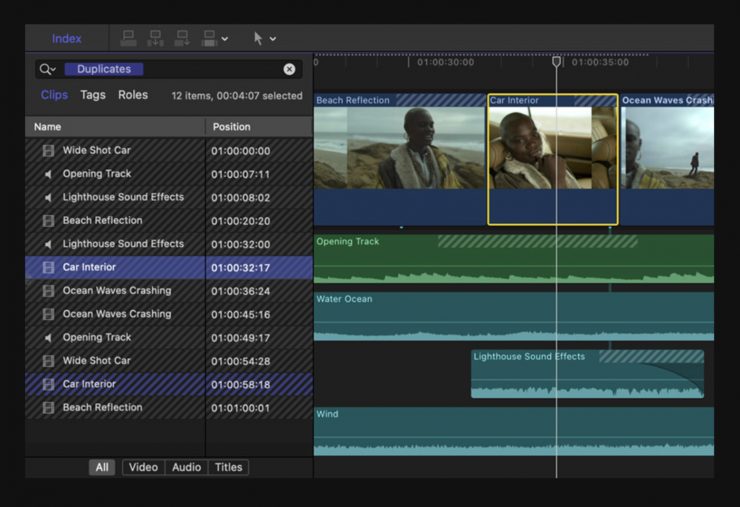The height and width of the screenshot is (507, 740).
Task: Show All items in the index
Action: [101, 467]
